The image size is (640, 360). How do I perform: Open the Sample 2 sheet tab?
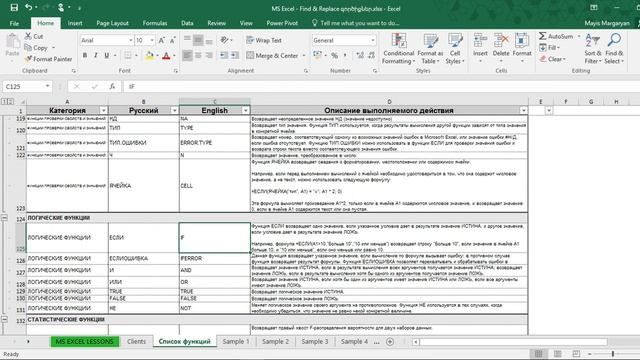(x=276, y=341)
